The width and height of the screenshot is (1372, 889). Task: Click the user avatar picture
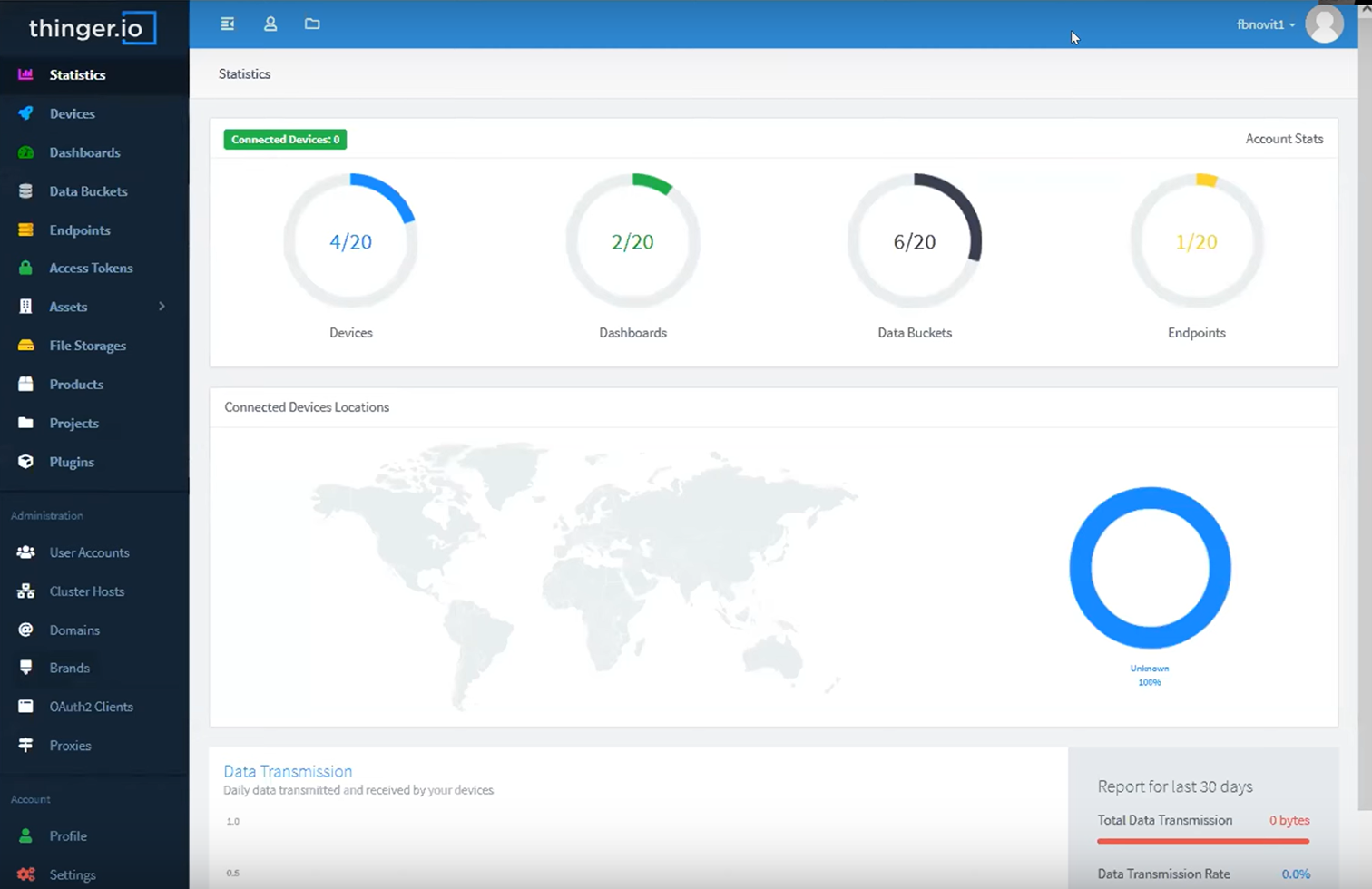(1324, 24)
